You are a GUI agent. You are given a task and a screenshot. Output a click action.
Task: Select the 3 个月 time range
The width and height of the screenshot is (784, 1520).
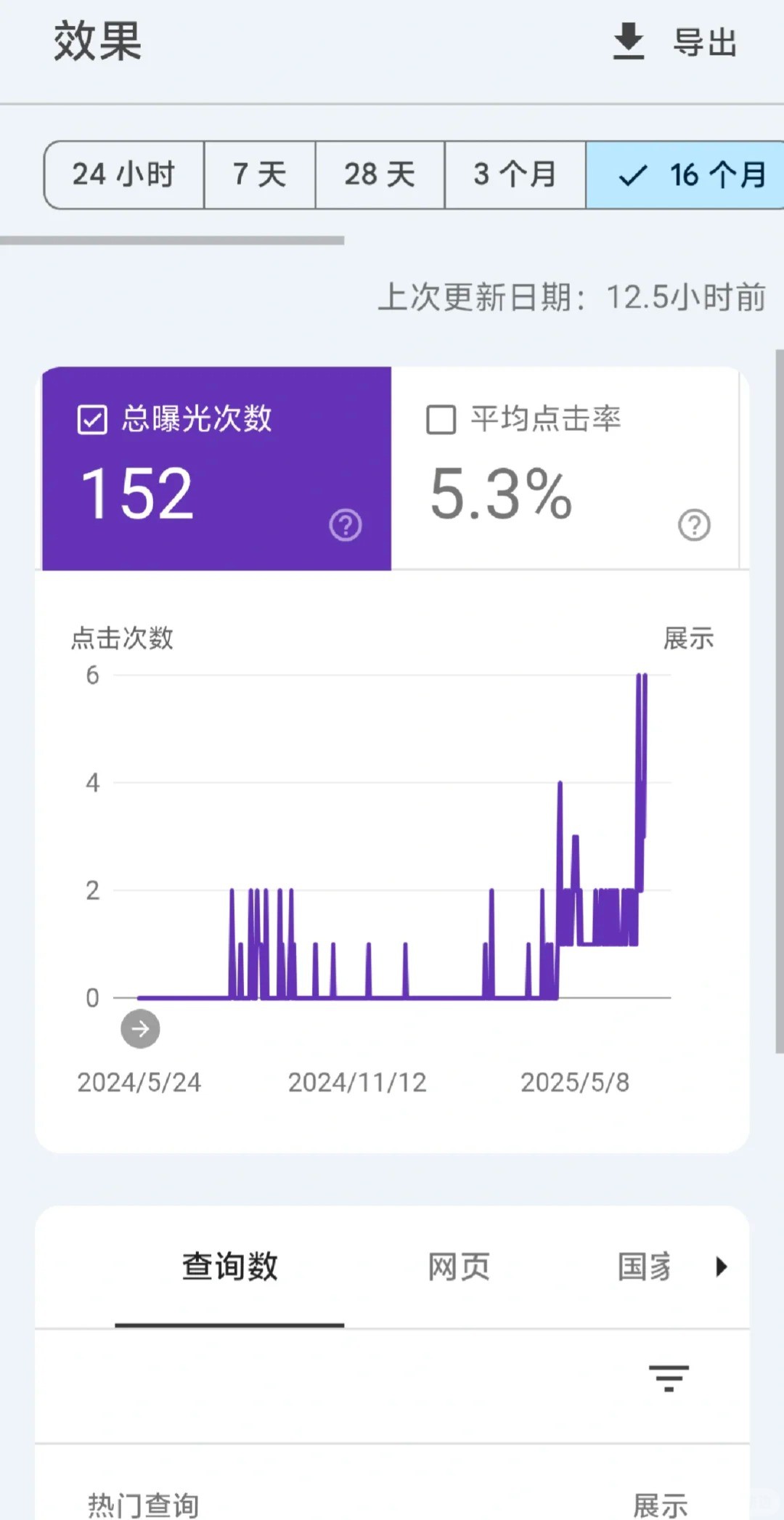pyautogui.click(x=515, y=175)
